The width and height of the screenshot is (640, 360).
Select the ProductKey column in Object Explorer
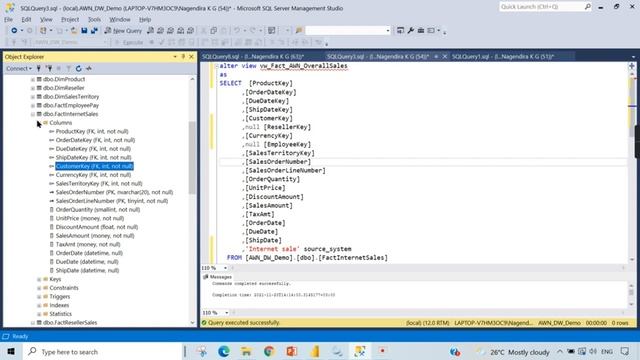92,131
